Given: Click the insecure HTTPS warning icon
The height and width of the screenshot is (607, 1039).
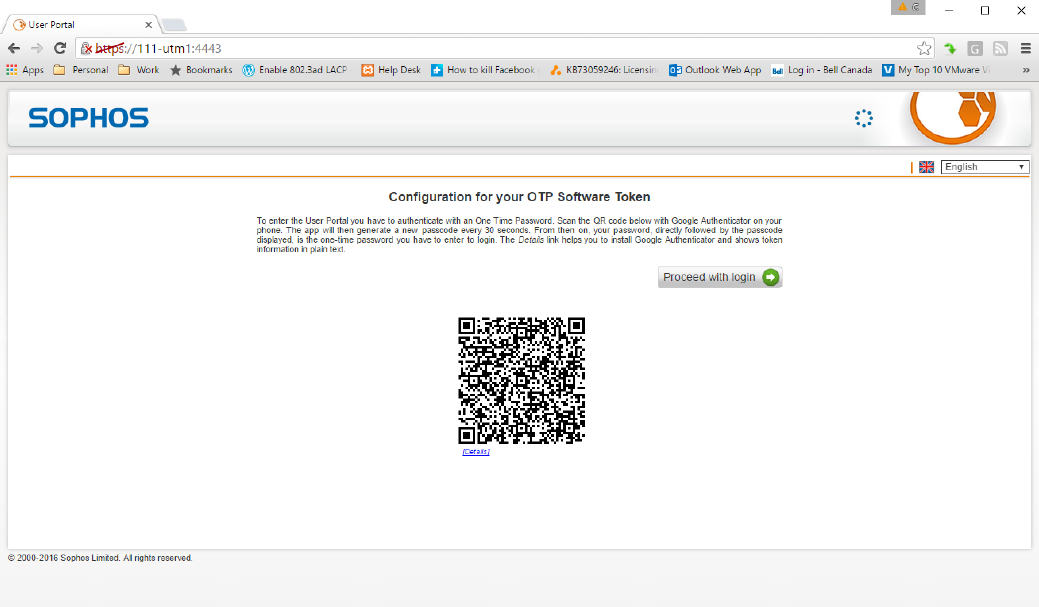Looking at the screenshot, I should coord(87,48).
